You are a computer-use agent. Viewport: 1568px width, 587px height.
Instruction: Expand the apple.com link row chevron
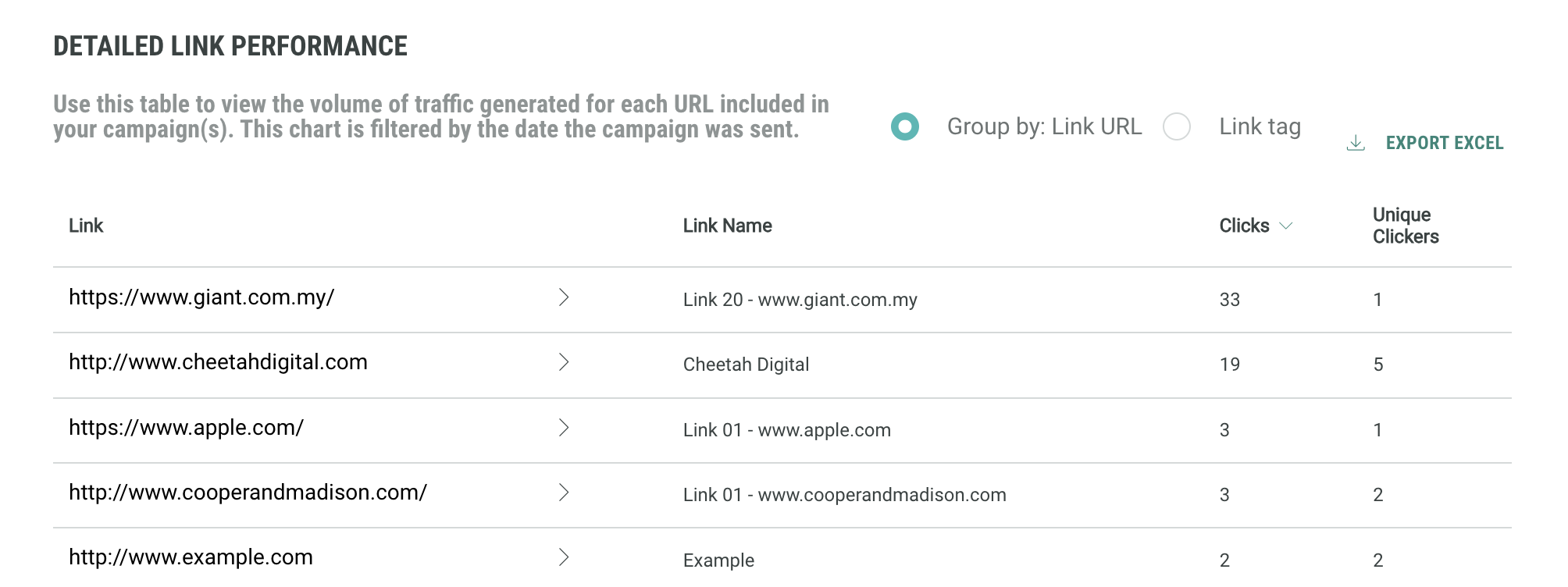pyautogui.click(x=564, y=428)
